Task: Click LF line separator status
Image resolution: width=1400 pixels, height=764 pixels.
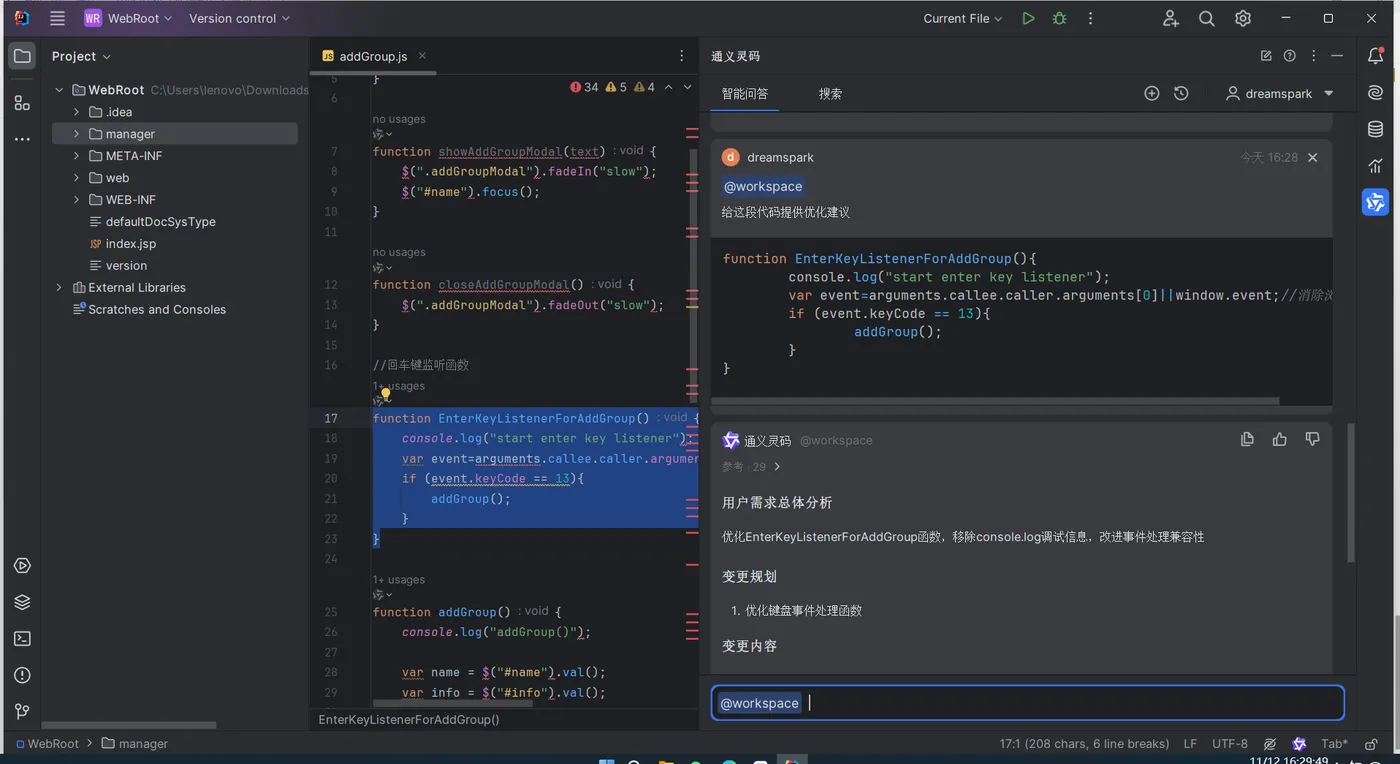Action: pyautogui.click(x=1190, y=744)
